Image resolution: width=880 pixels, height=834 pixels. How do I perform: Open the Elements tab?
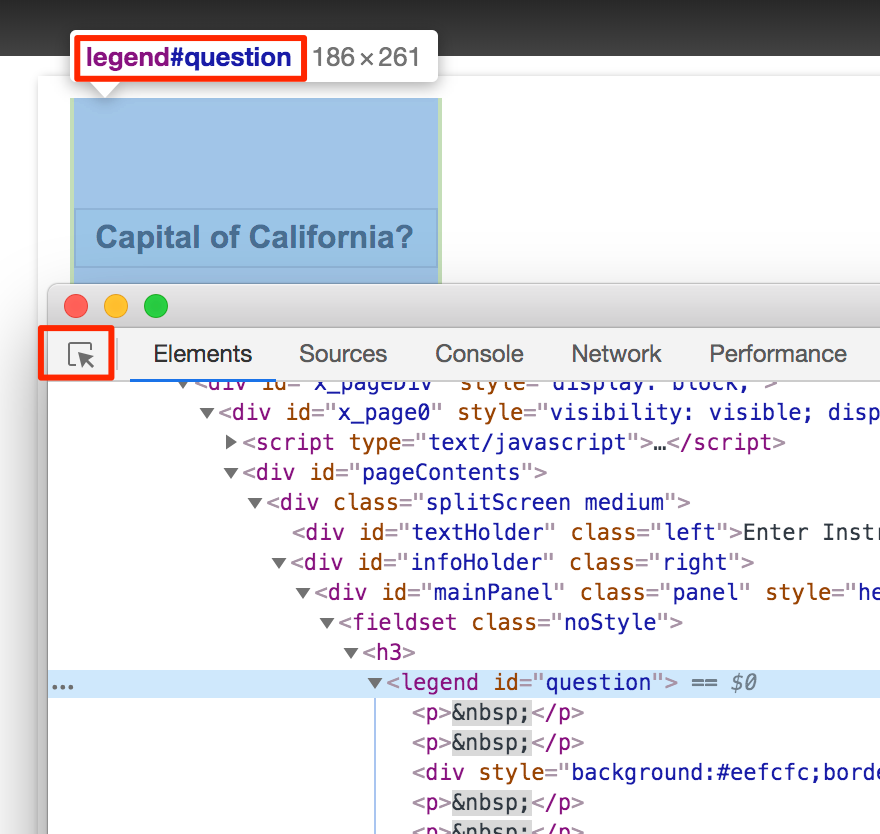tap(203, 354)
